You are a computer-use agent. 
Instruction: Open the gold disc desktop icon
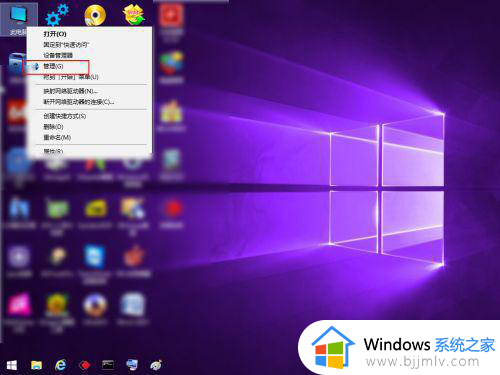(x=95, y=15)
